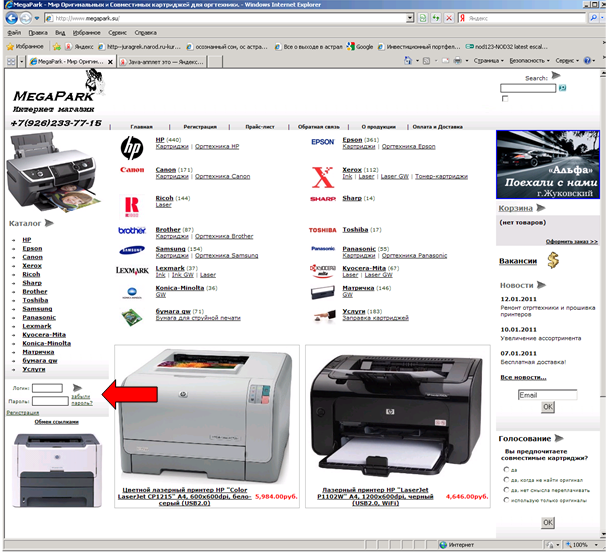Click OK button below Email field

click(548, 407)
